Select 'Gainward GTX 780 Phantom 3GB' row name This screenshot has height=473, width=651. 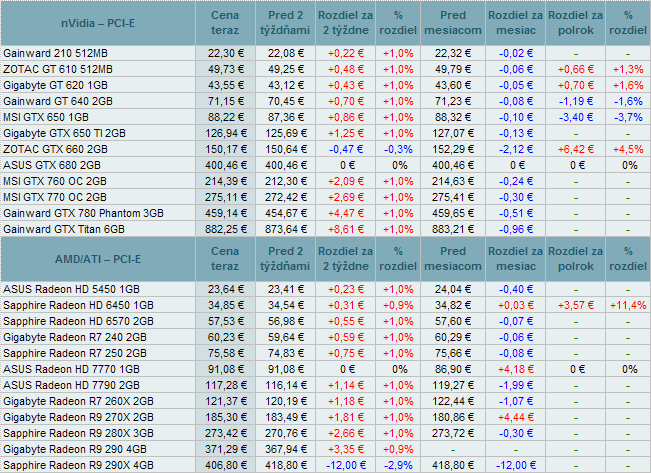pyautogui.click(x=83, y=213)
